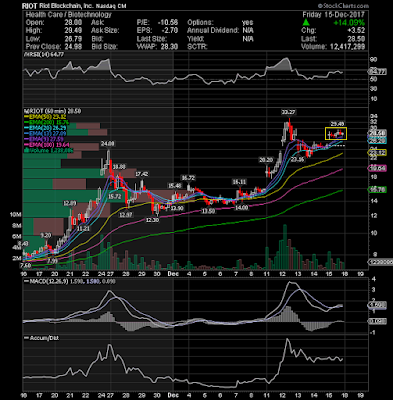Click the 12.30 low price label
The image size is (393, 400).
tap(152, 220)
